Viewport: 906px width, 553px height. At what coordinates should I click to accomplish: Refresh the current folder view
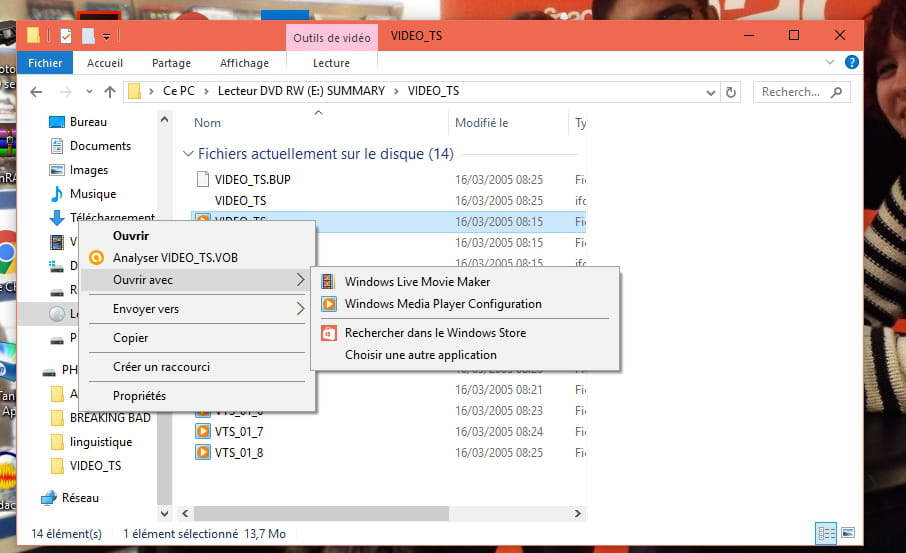coord(731,92)
